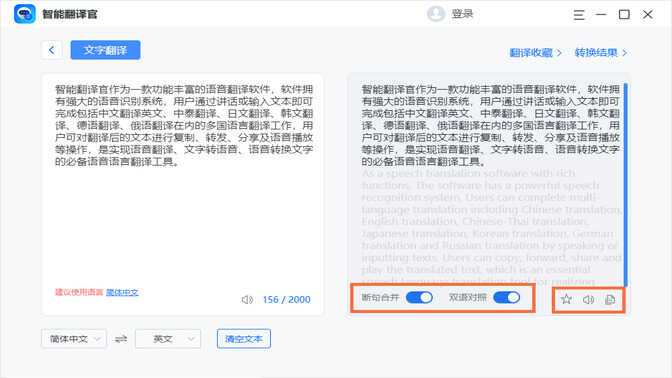Open the 简体中文 source language dropdown
The width and height of the screenshot is (672, 378).
pos(74,339)
